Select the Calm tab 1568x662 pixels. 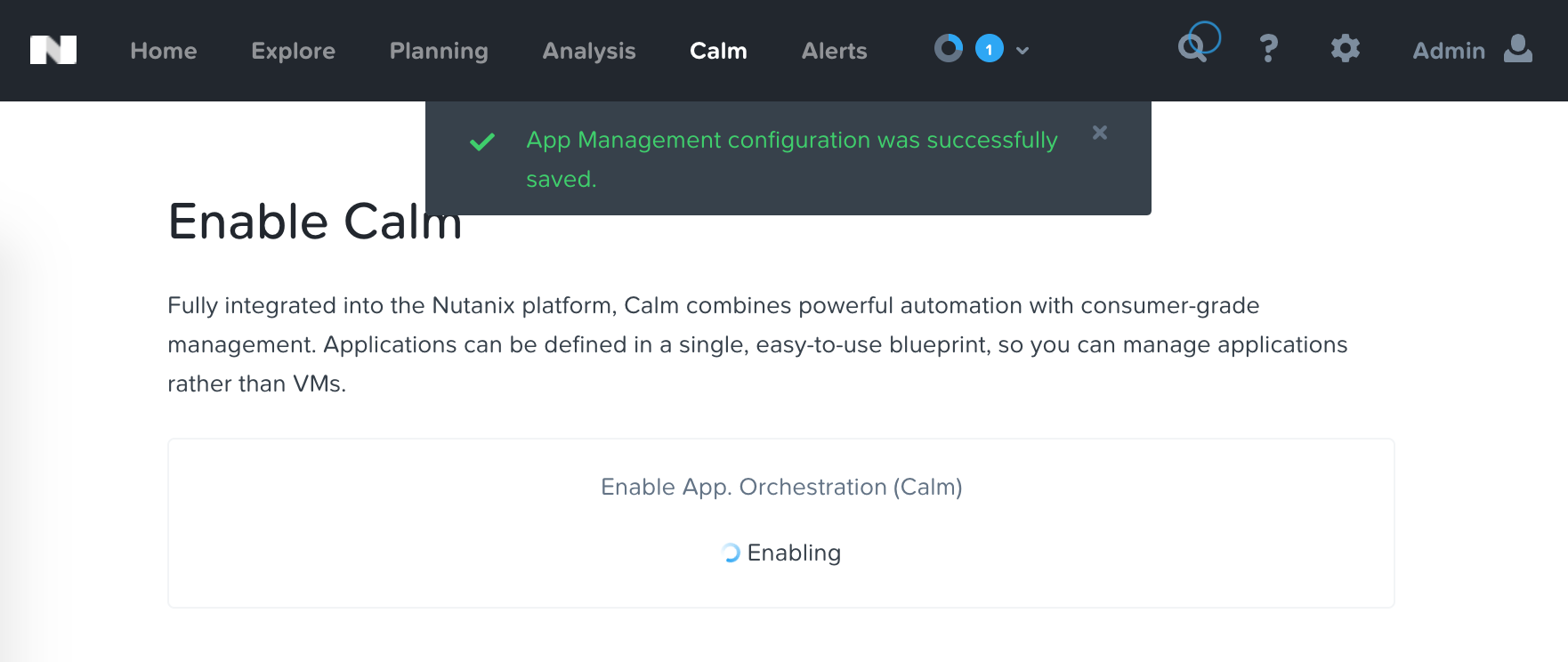click(719, 51)
